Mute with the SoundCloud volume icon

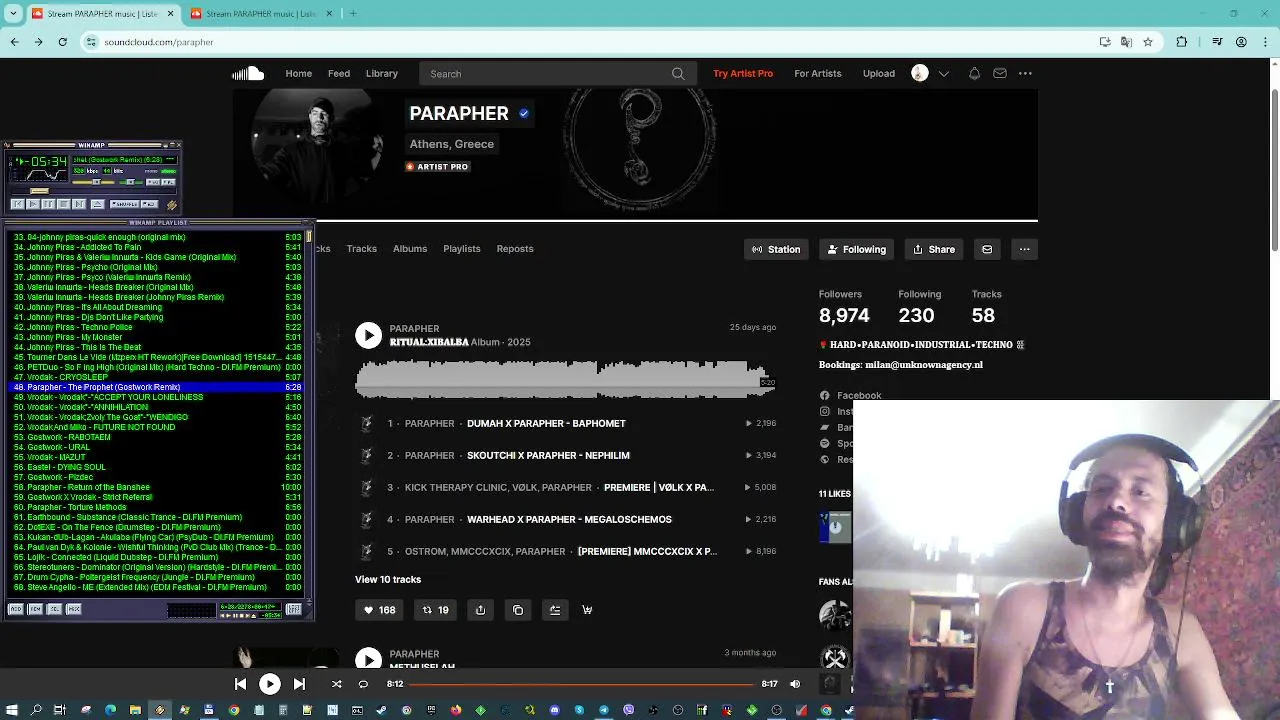pos(795,684)
